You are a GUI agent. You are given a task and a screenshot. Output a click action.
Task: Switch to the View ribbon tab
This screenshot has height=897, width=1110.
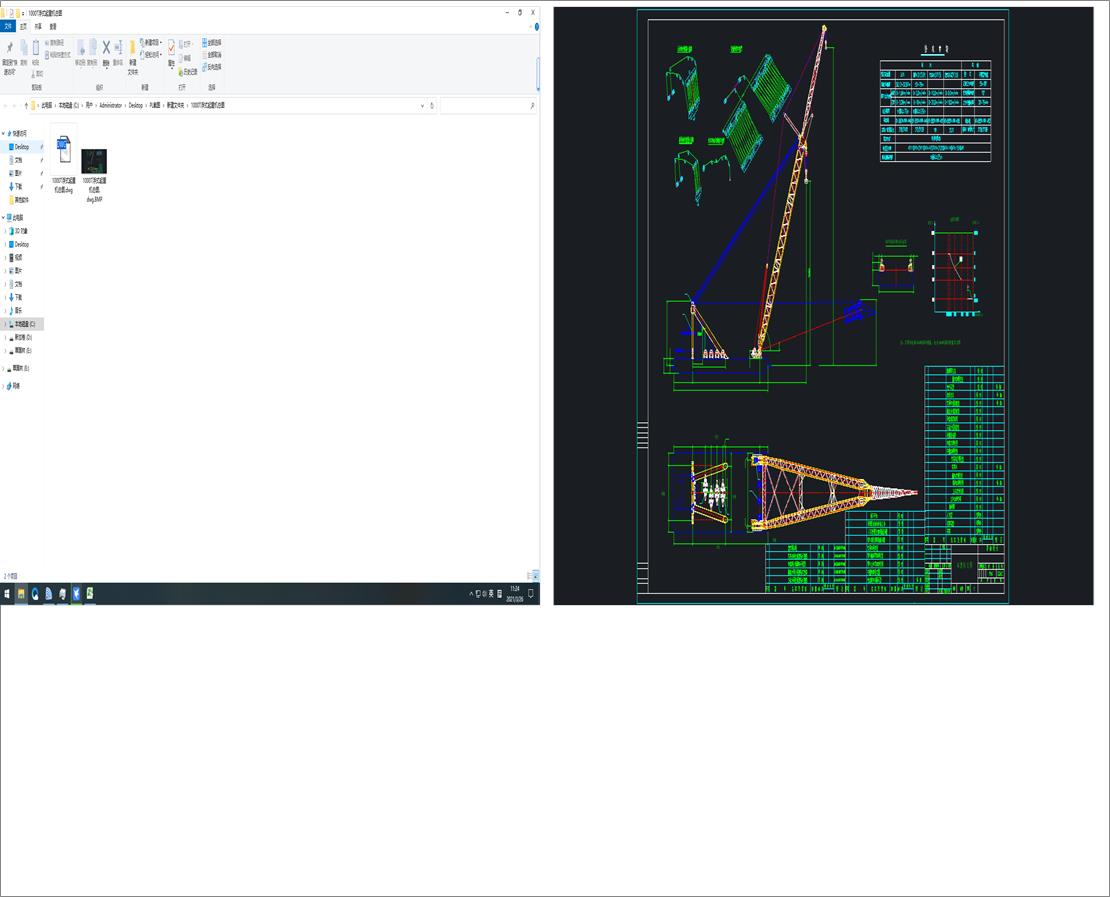click(x=52, y=27)
